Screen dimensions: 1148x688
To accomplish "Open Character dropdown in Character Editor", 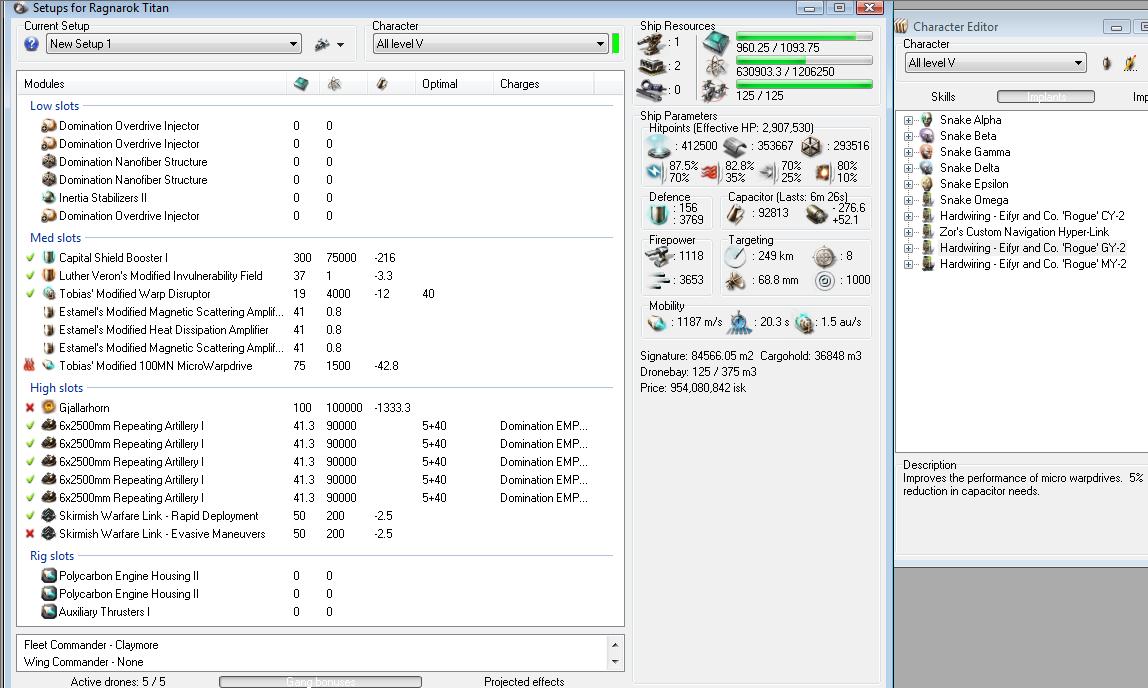I will 994,63.
